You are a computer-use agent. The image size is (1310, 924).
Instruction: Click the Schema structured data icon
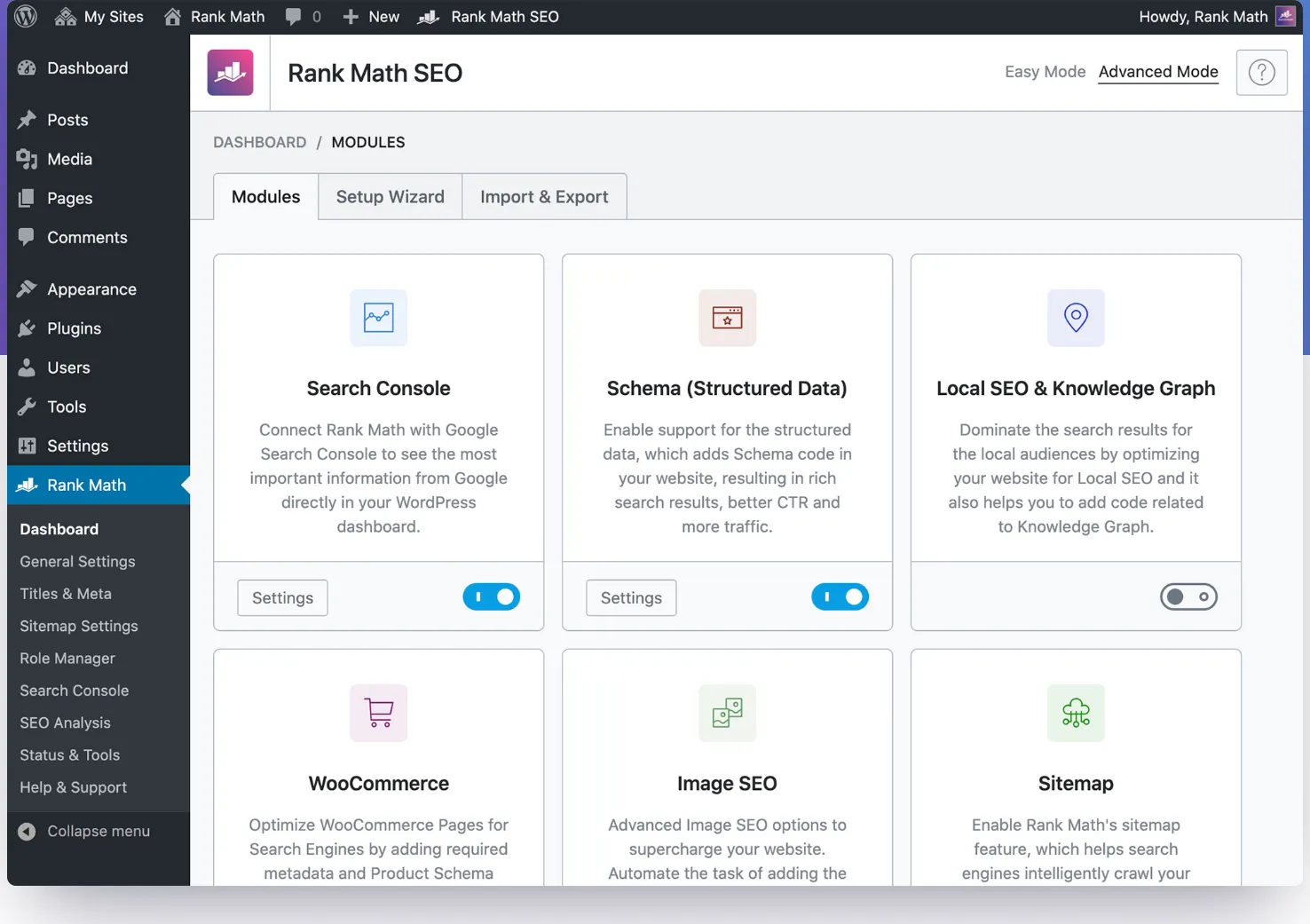728,318
